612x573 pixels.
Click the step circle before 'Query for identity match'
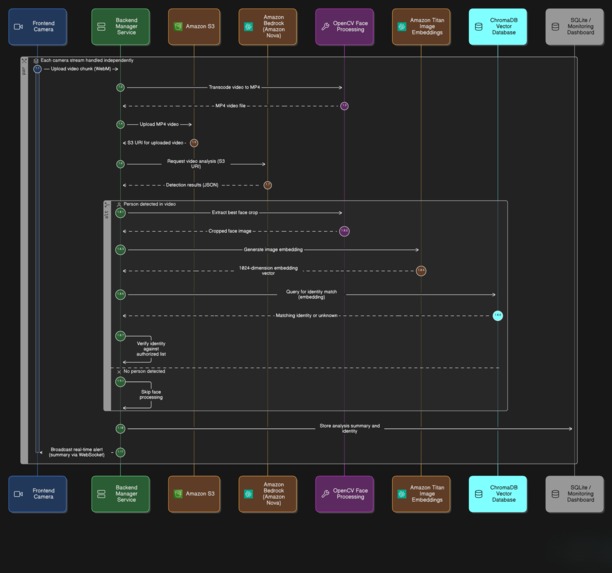[x=120, y=294]
